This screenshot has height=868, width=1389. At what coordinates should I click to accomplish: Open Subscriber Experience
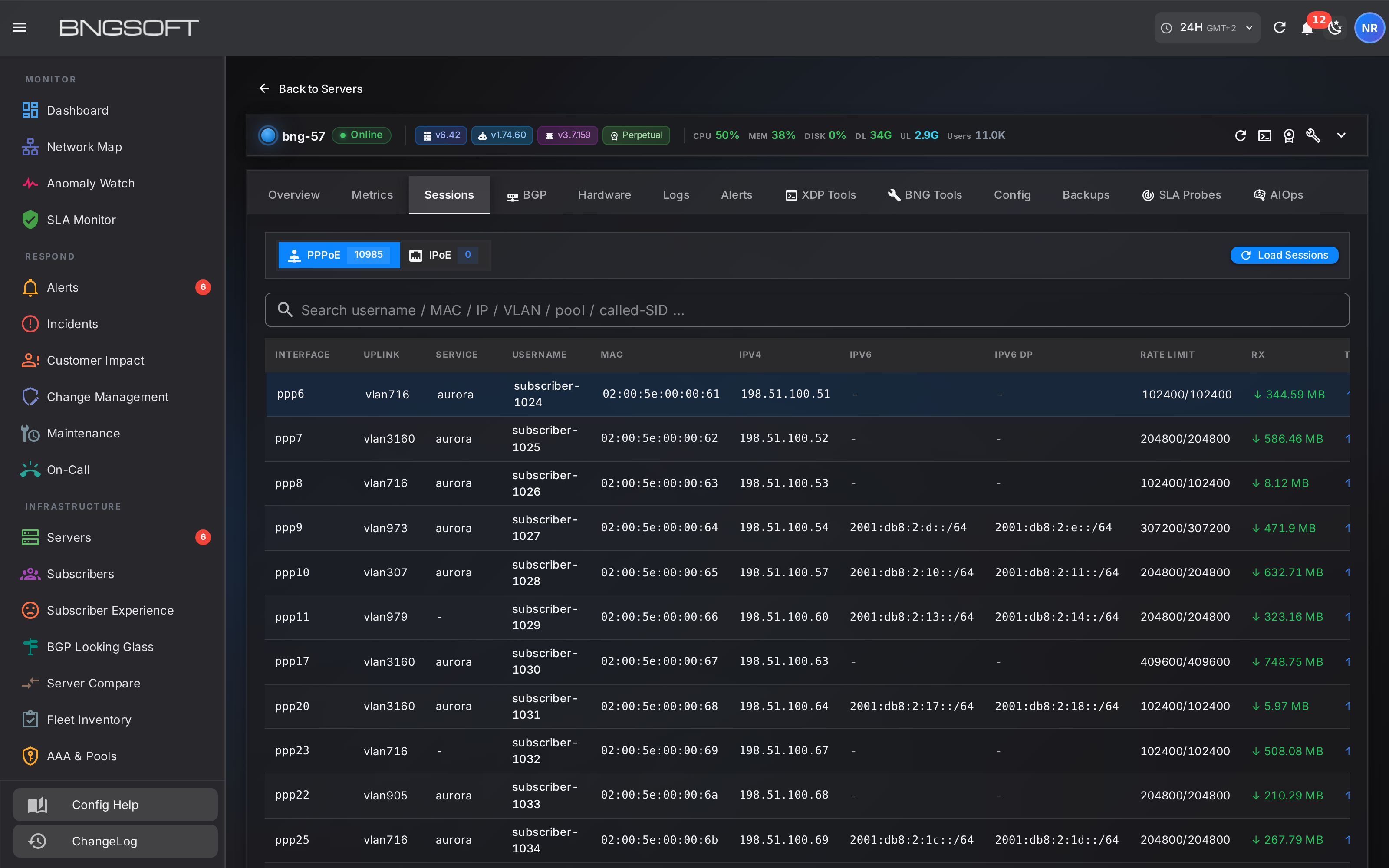[x=112, y=610]
